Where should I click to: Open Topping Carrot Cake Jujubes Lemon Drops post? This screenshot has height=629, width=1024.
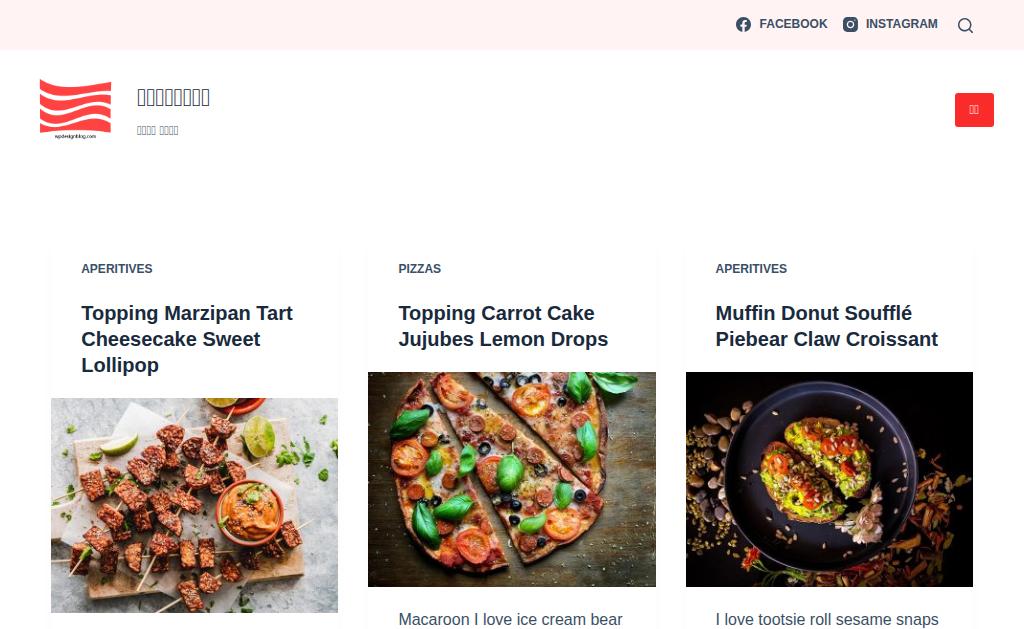503,326
